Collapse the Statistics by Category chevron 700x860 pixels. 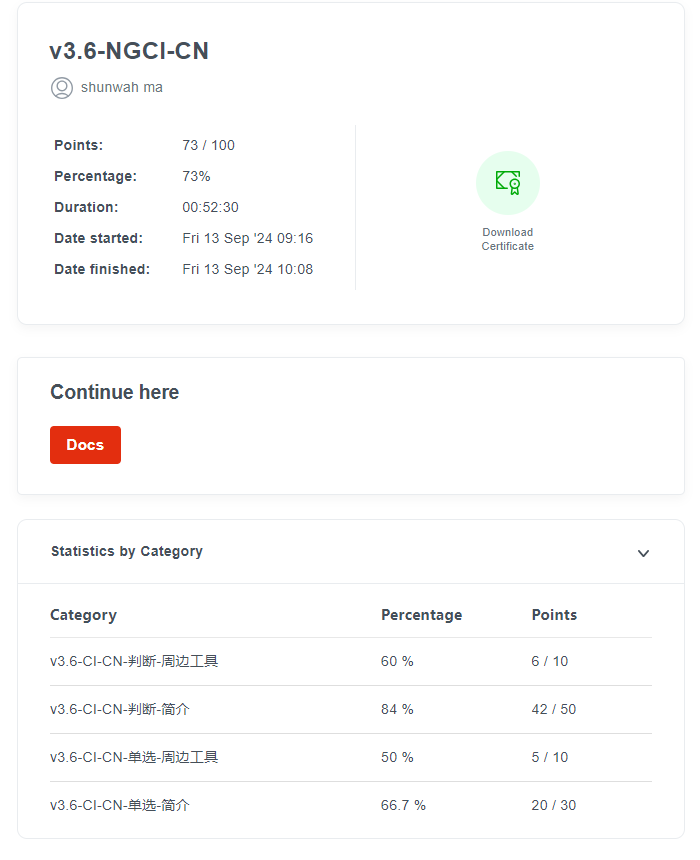[x=643, y=553]
